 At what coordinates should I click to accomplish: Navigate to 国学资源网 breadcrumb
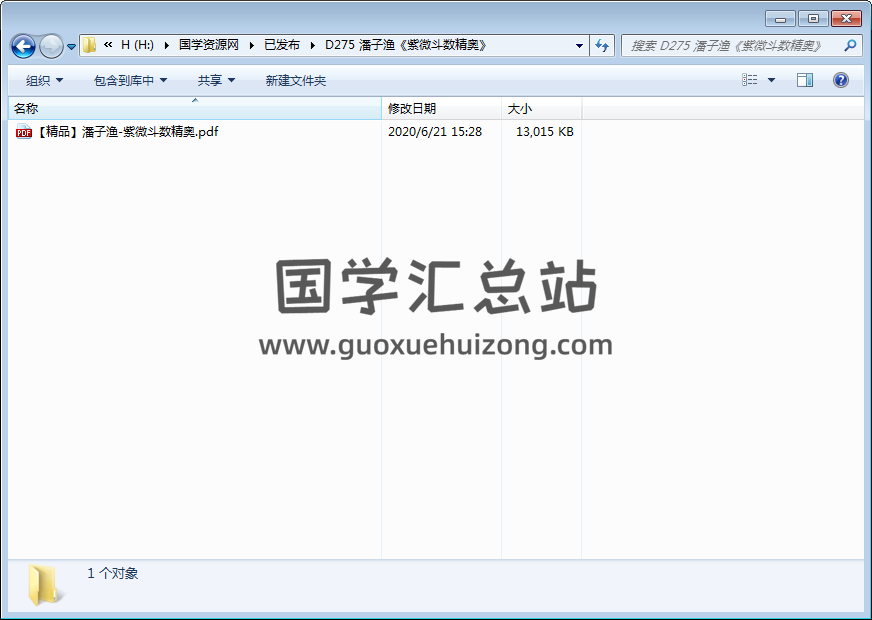point(209,45)
